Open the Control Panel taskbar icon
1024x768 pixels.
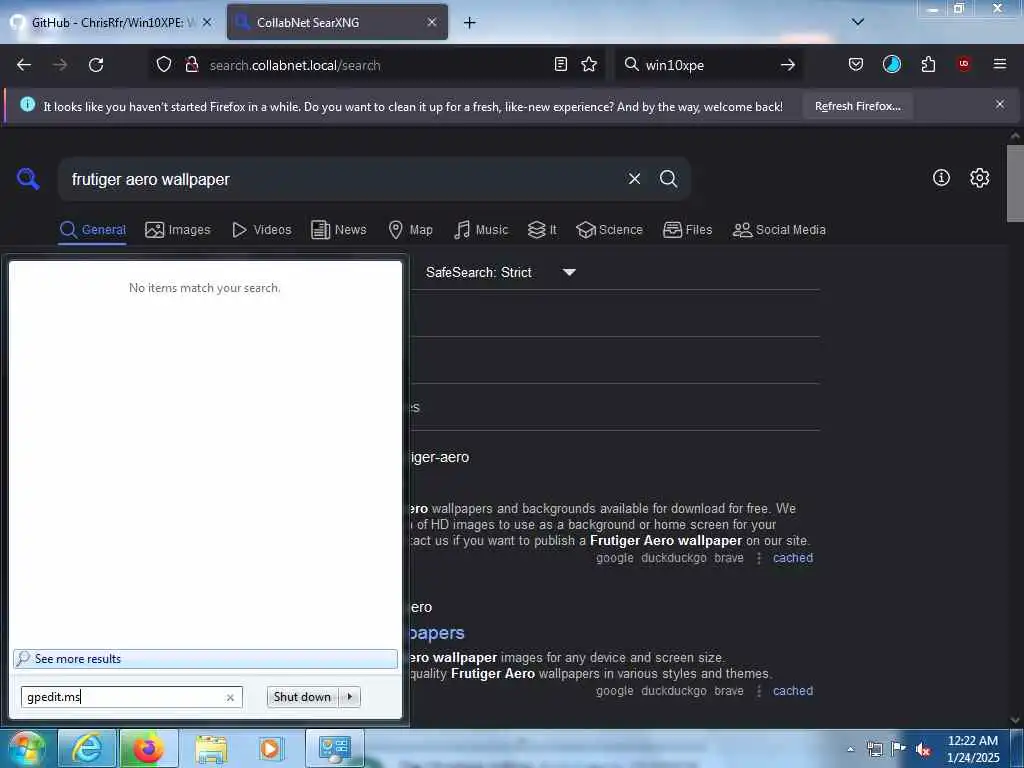click(x=334, y=748)
